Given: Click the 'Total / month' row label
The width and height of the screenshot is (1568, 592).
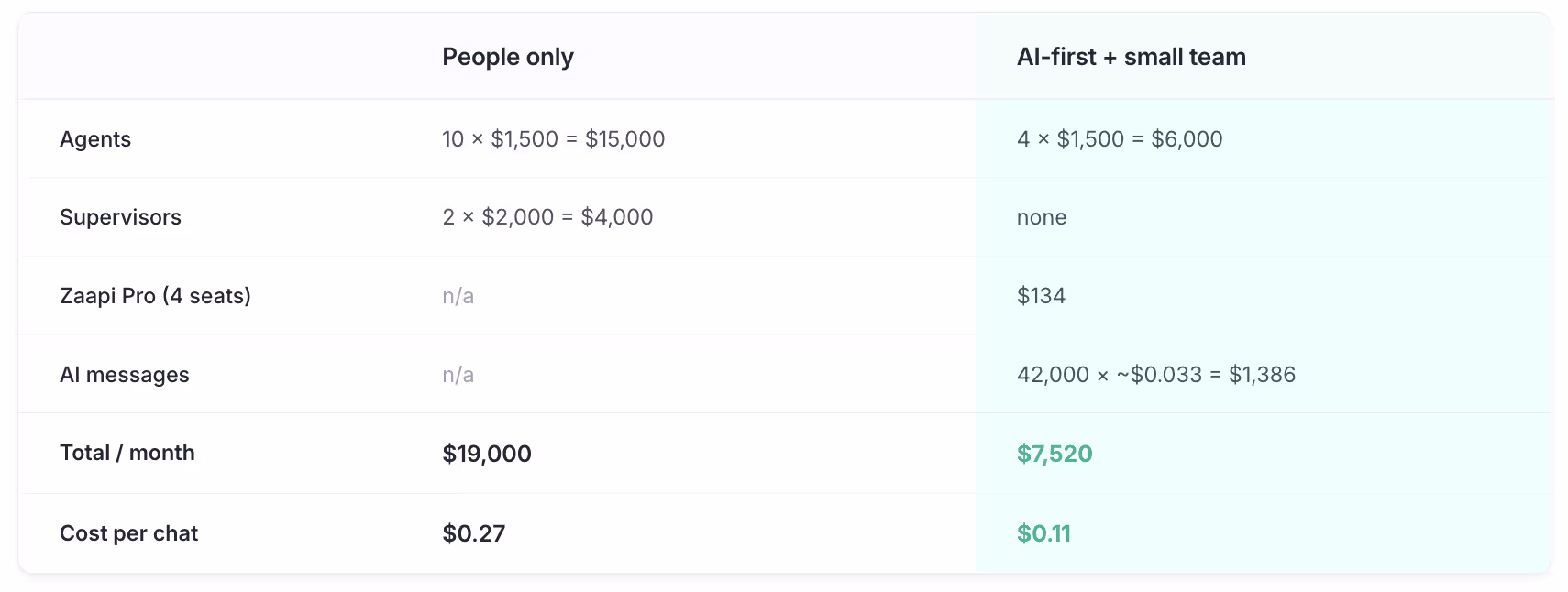Looking at the screenshot, I should click(127, 453).
